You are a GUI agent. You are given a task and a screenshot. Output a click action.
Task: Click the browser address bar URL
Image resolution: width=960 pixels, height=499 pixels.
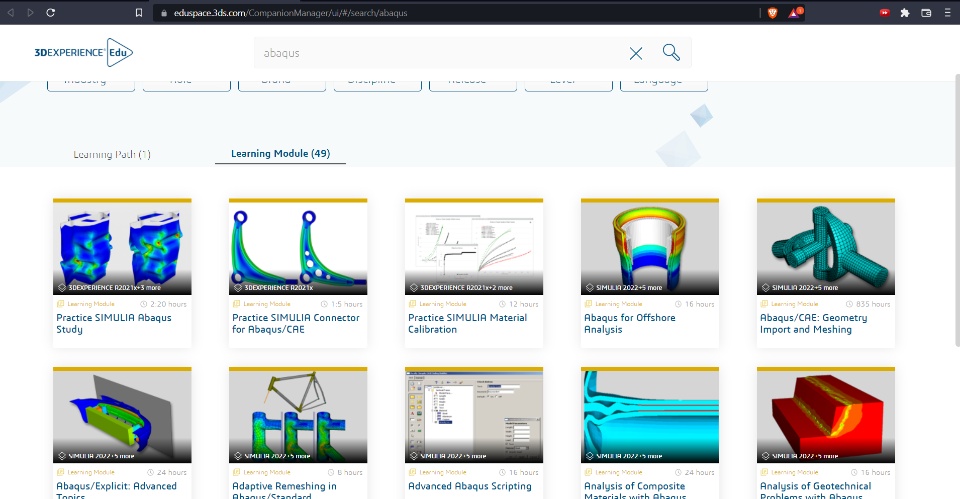pos(290,13)
